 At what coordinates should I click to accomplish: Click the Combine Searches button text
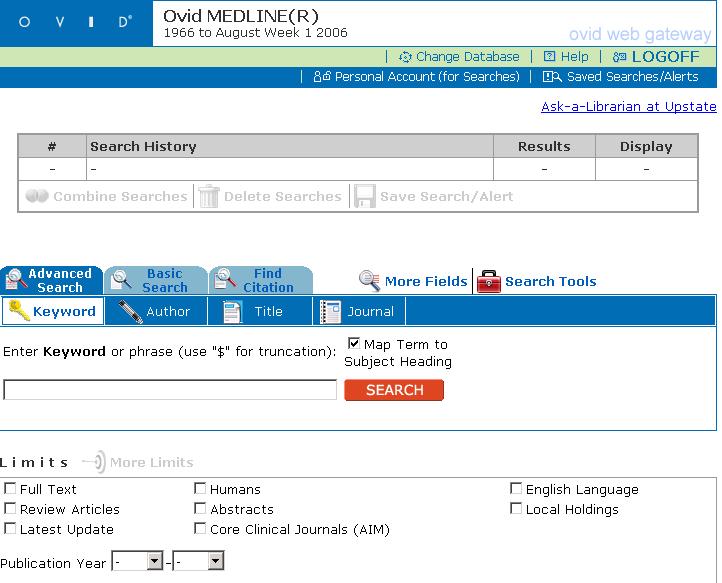pos(120,197)
